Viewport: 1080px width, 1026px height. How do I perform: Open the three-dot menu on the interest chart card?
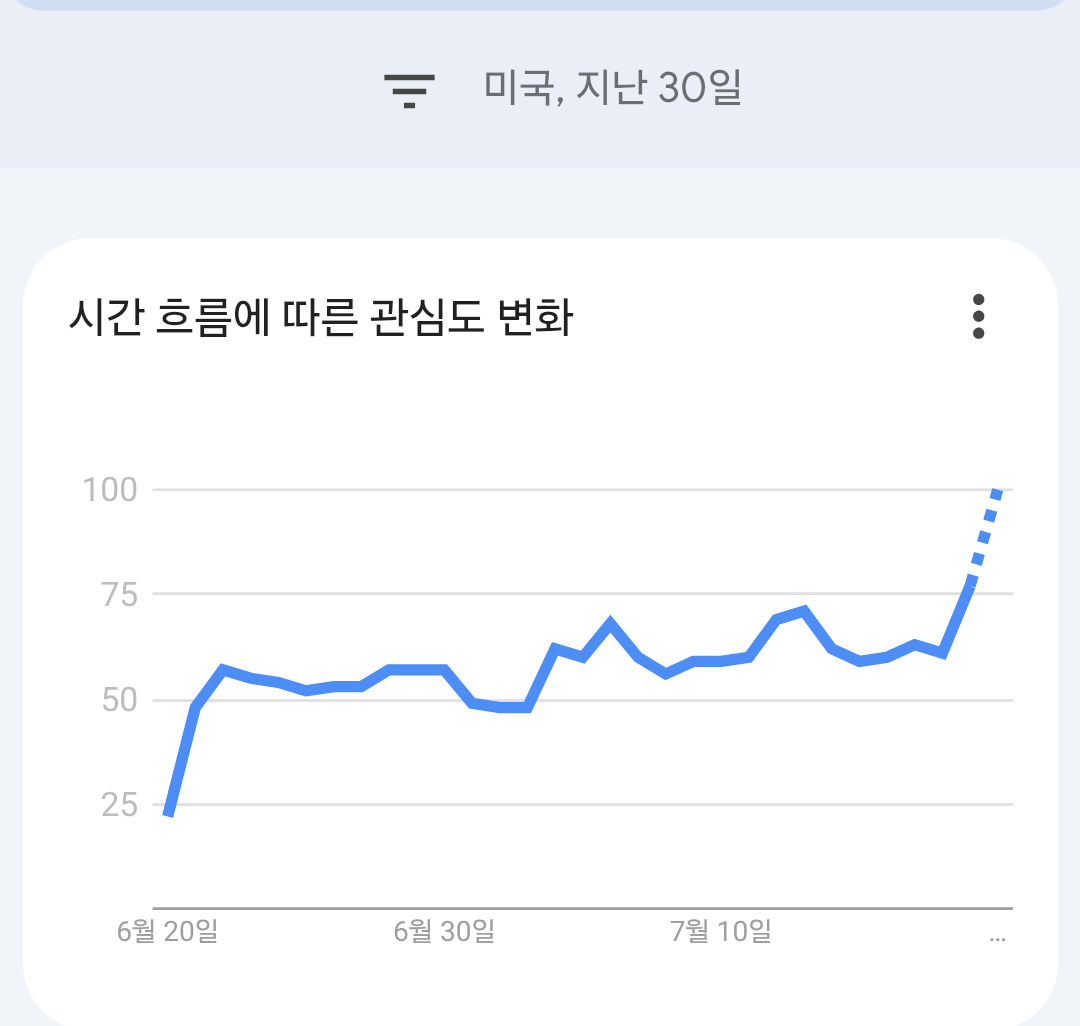978,317
